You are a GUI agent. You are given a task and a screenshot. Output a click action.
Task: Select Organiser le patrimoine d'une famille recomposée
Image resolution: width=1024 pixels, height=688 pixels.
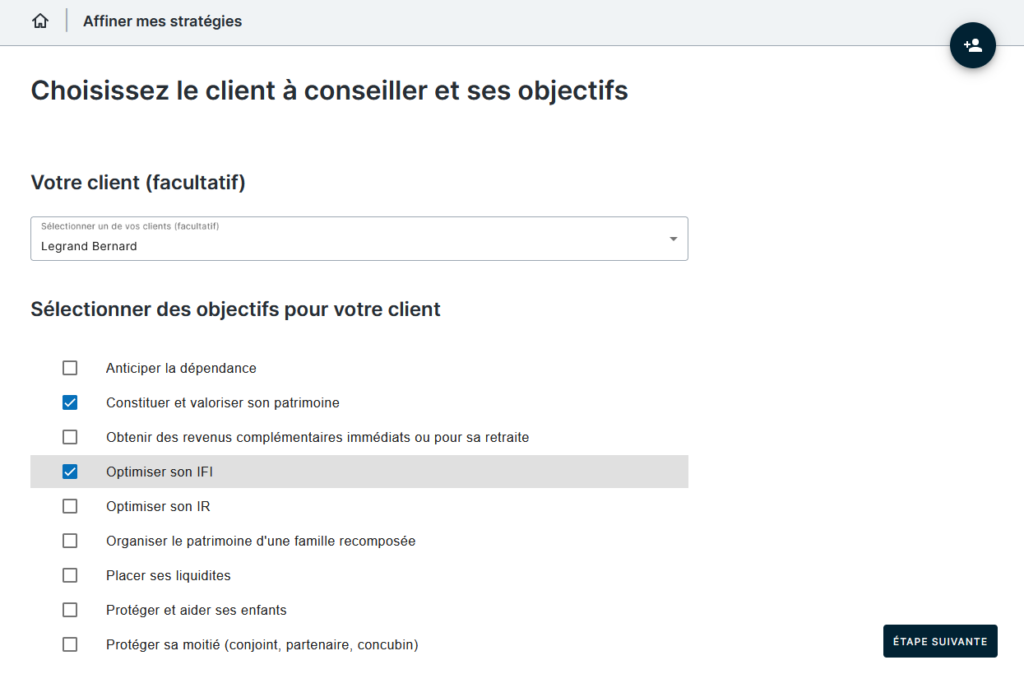[x=70, y=541]
